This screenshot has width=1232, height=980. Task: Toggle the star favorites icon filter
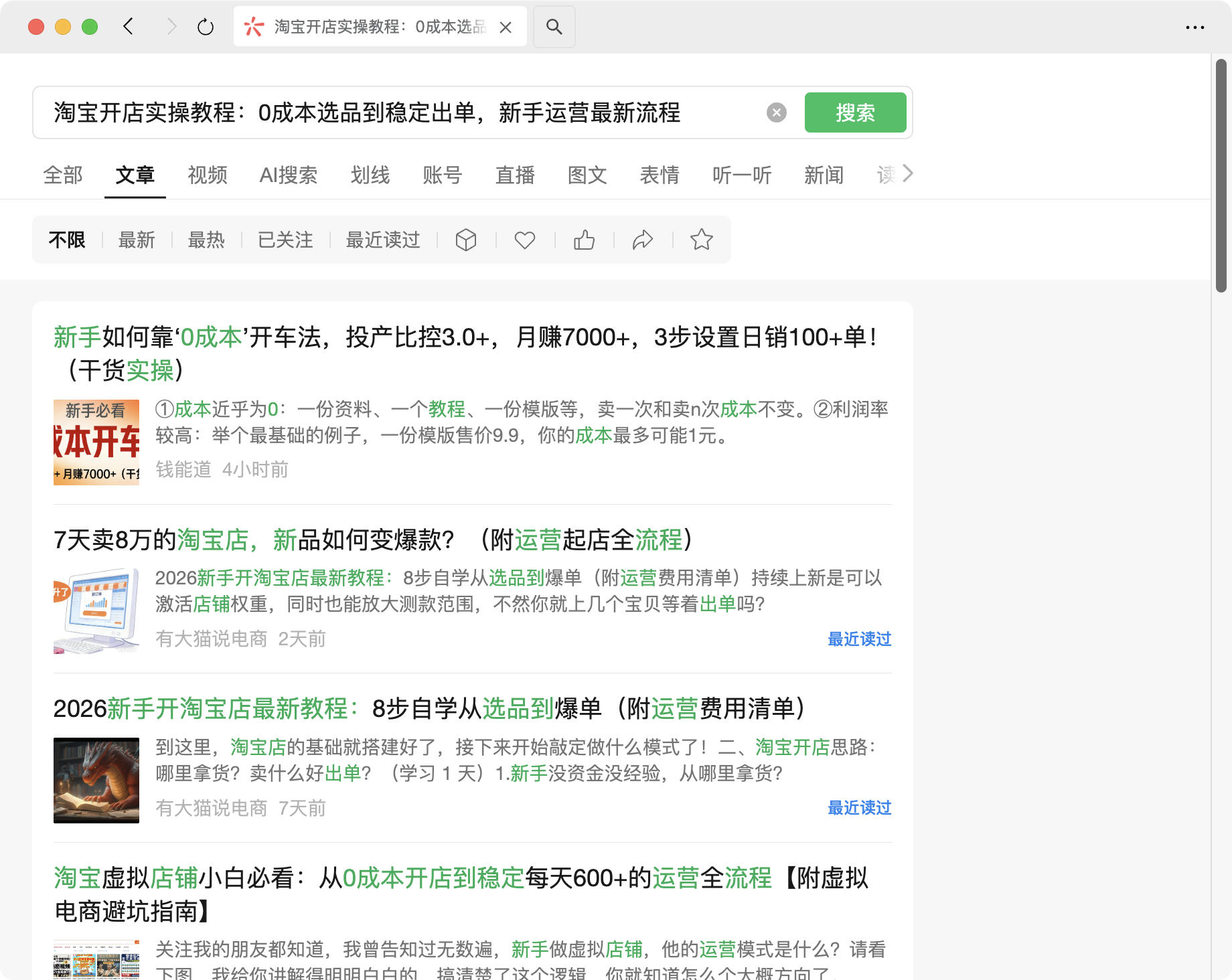702,240
